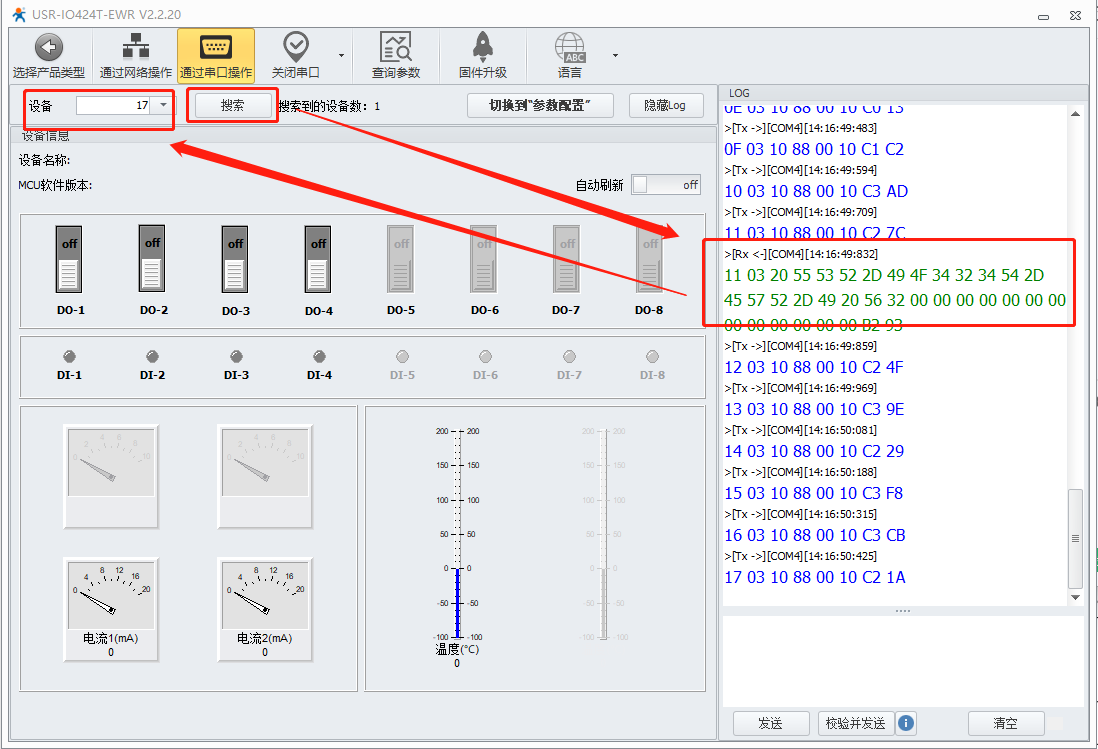Screen dimensions: 1098x749
Task: Click the DI-6 indicator light
Action: pos(485,356)
